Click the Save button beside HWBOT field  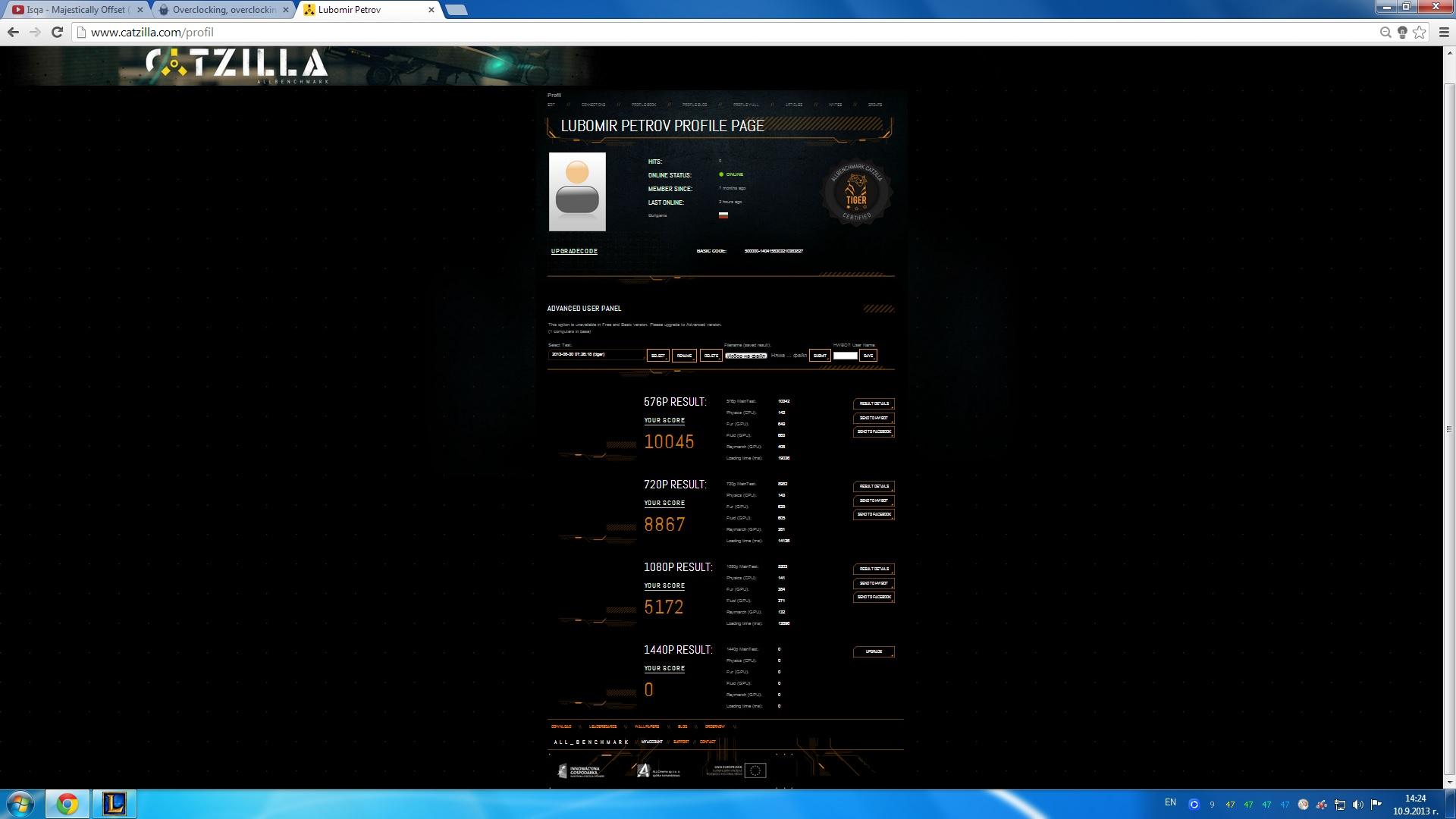pyautogui.click(x=868, y=356)
